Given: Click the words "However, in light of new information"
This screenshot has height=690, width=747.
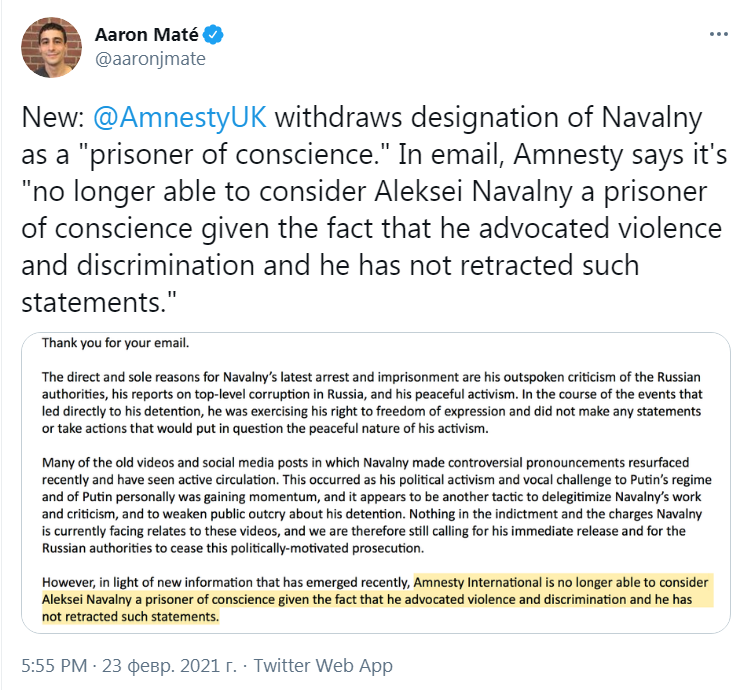Looking at the screenshot, I should tap(225, 582).
